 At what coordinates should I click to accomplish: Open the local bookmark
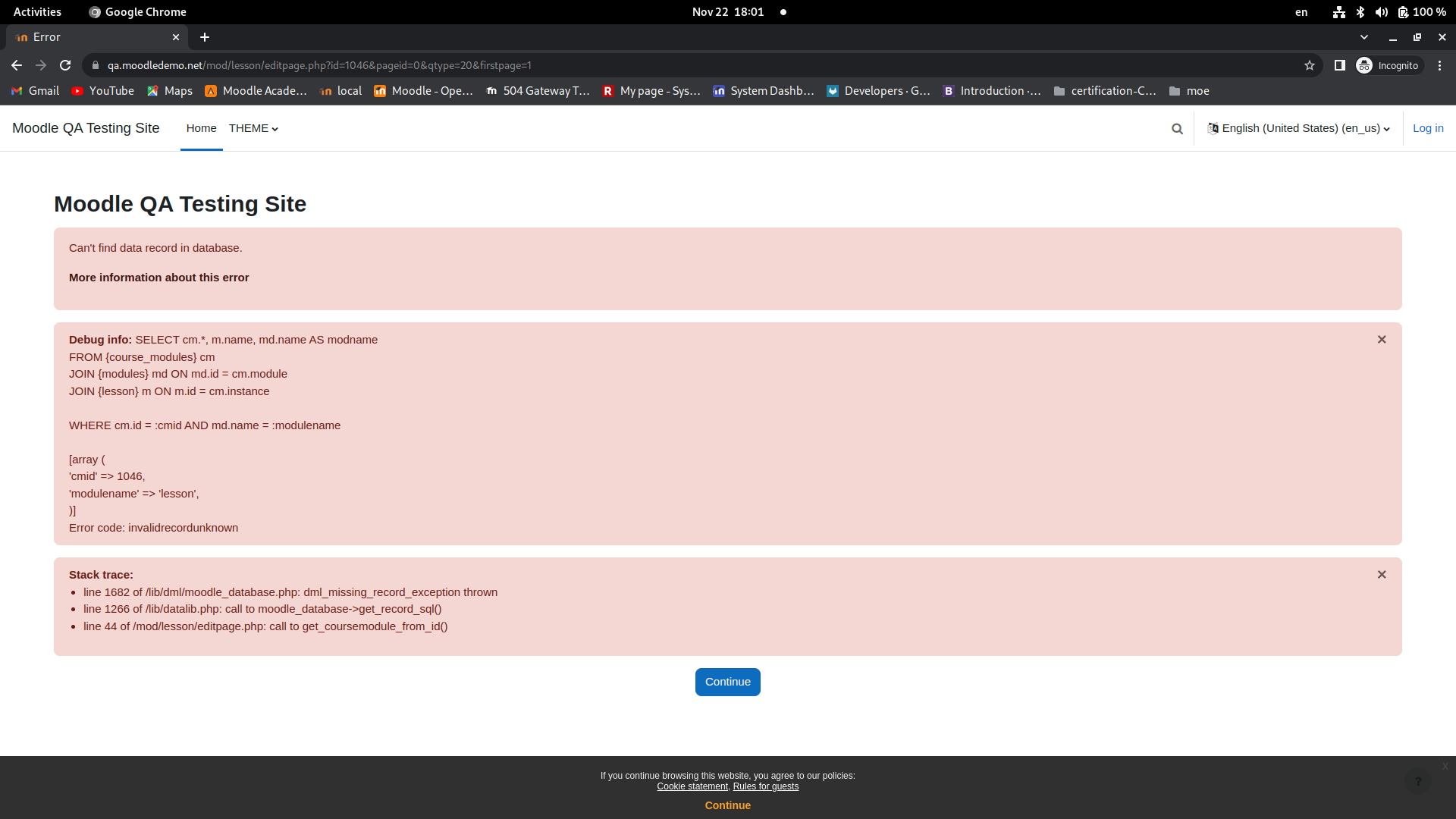pyautogui.click(x=341, y=91)
